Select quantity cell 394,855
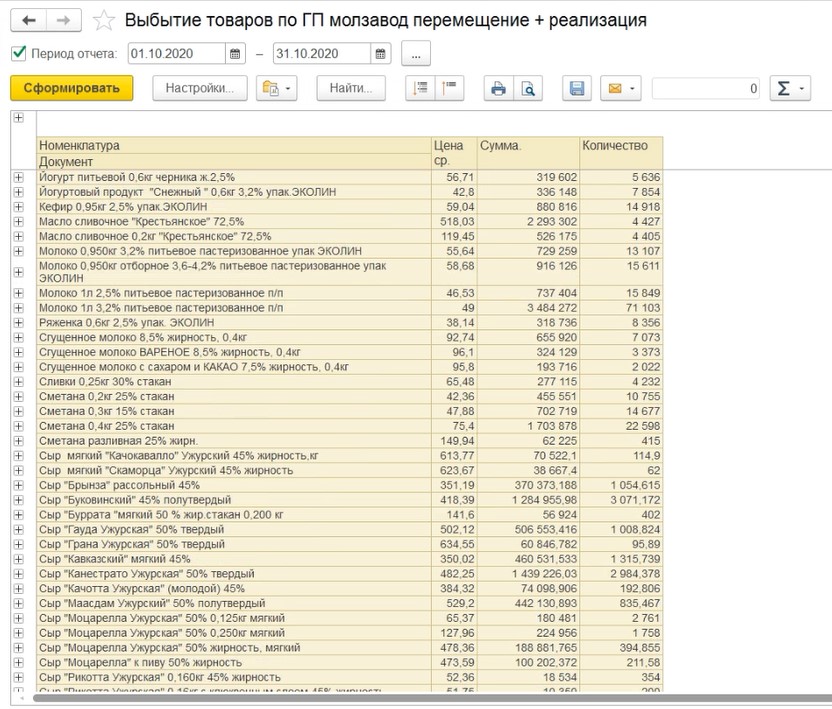This screenshot has width=832, height=709. coord(621,648)
